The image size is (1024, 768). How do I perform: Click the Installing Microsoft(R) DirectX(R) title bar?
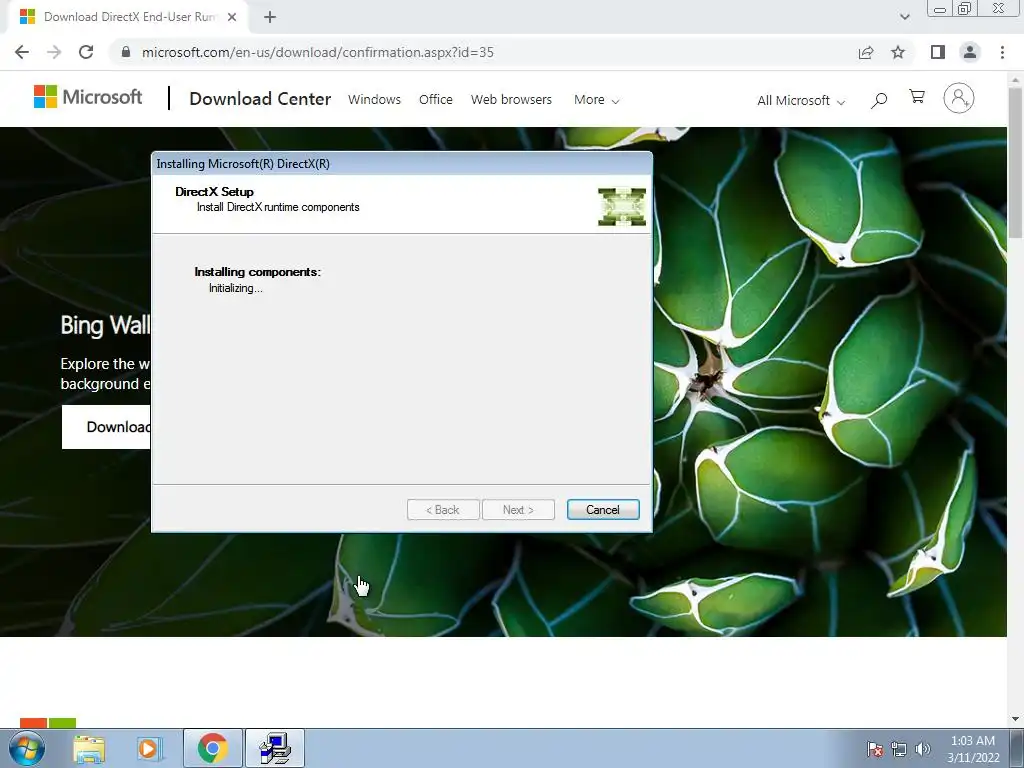402,164
